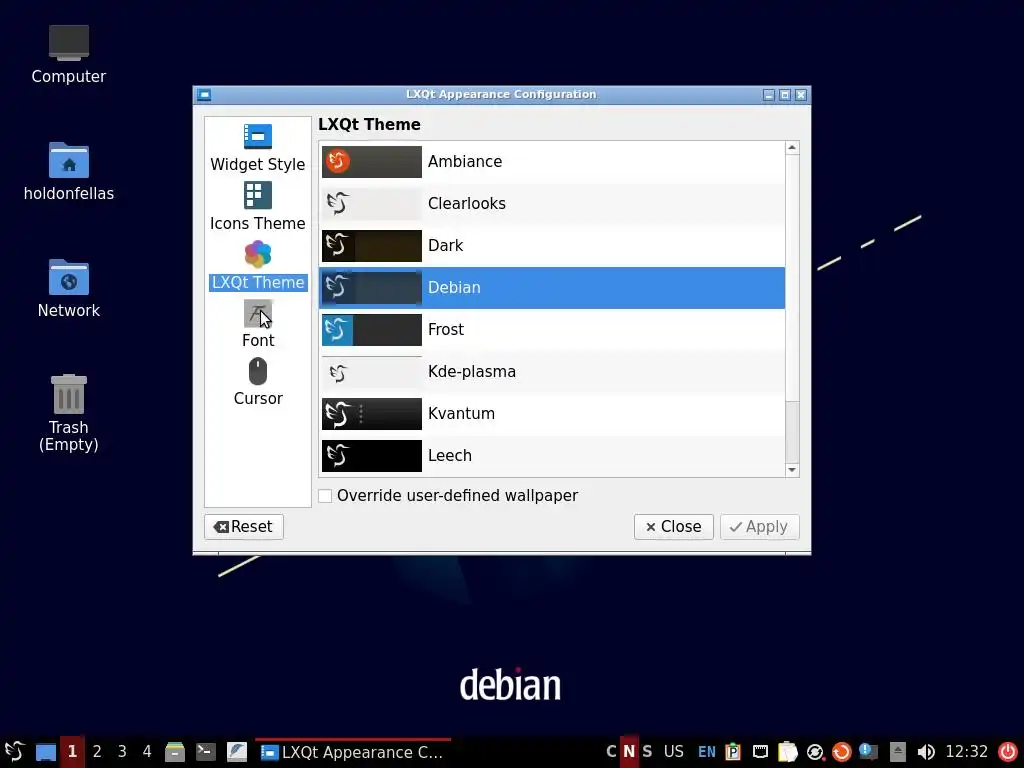Choose the Kde-plasma theme
This screenshot has width=1024, height=768.
(x=552, y=372)
